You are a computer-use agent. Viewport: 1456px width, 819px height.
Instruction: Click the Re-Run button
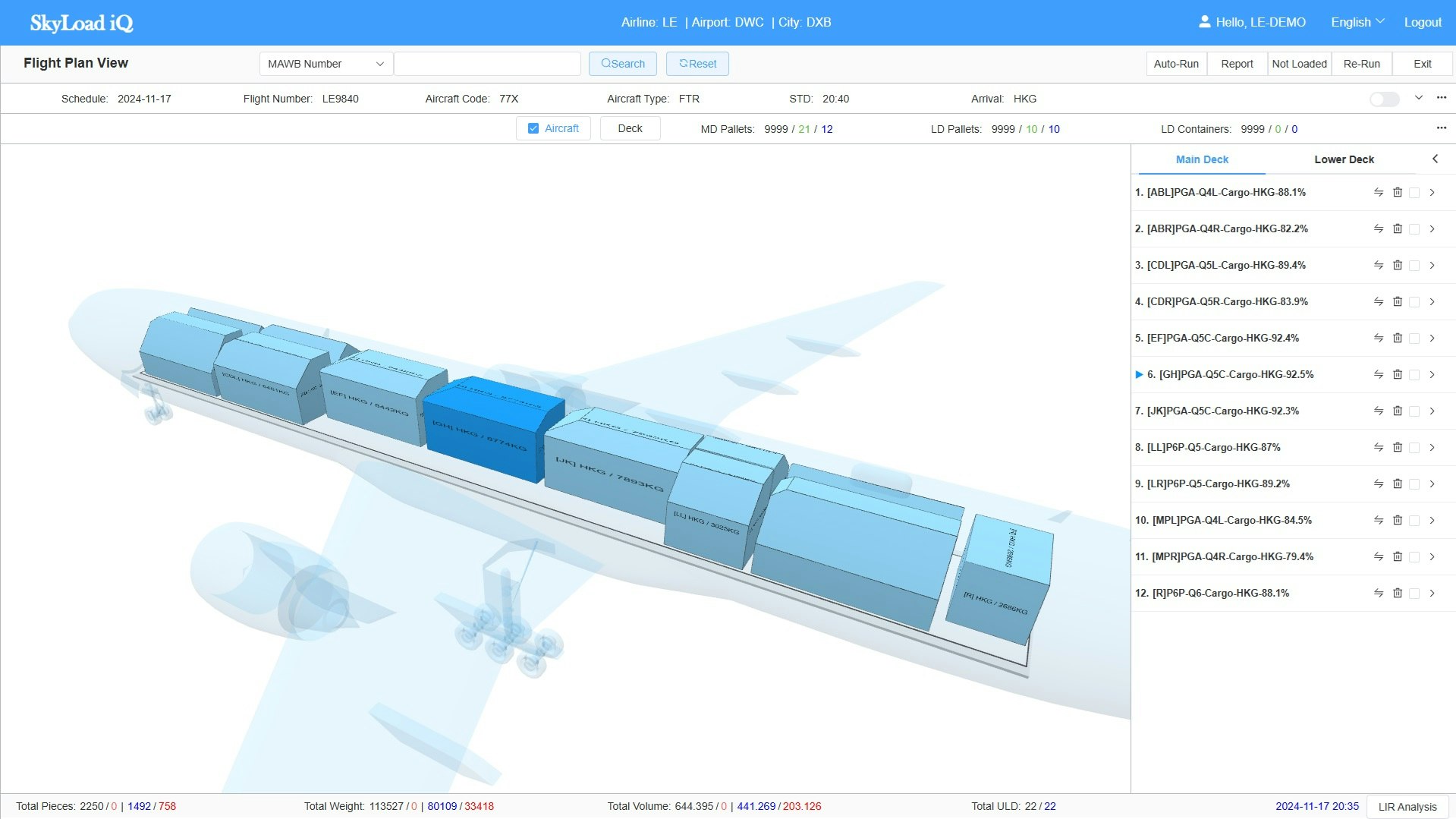click(1361, 64)
